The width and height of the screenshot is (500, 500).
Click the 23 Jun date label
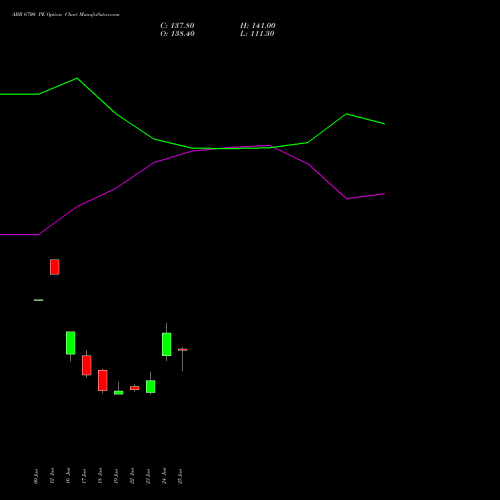click(148, 476)
